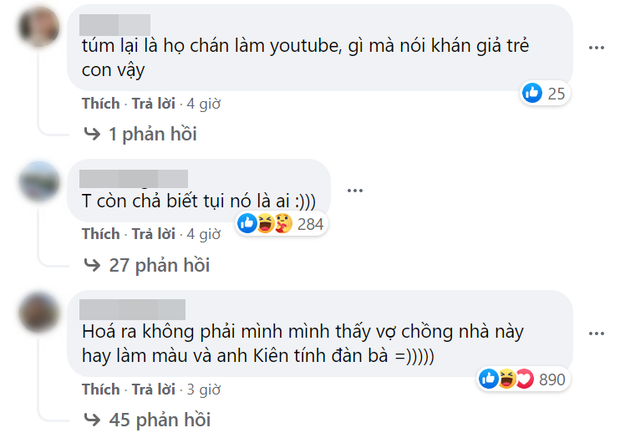Open three-dot menu next to "T còn chả biết" comment
The image size is (620, 438).
pyautogui.click(x=355, y=188)
